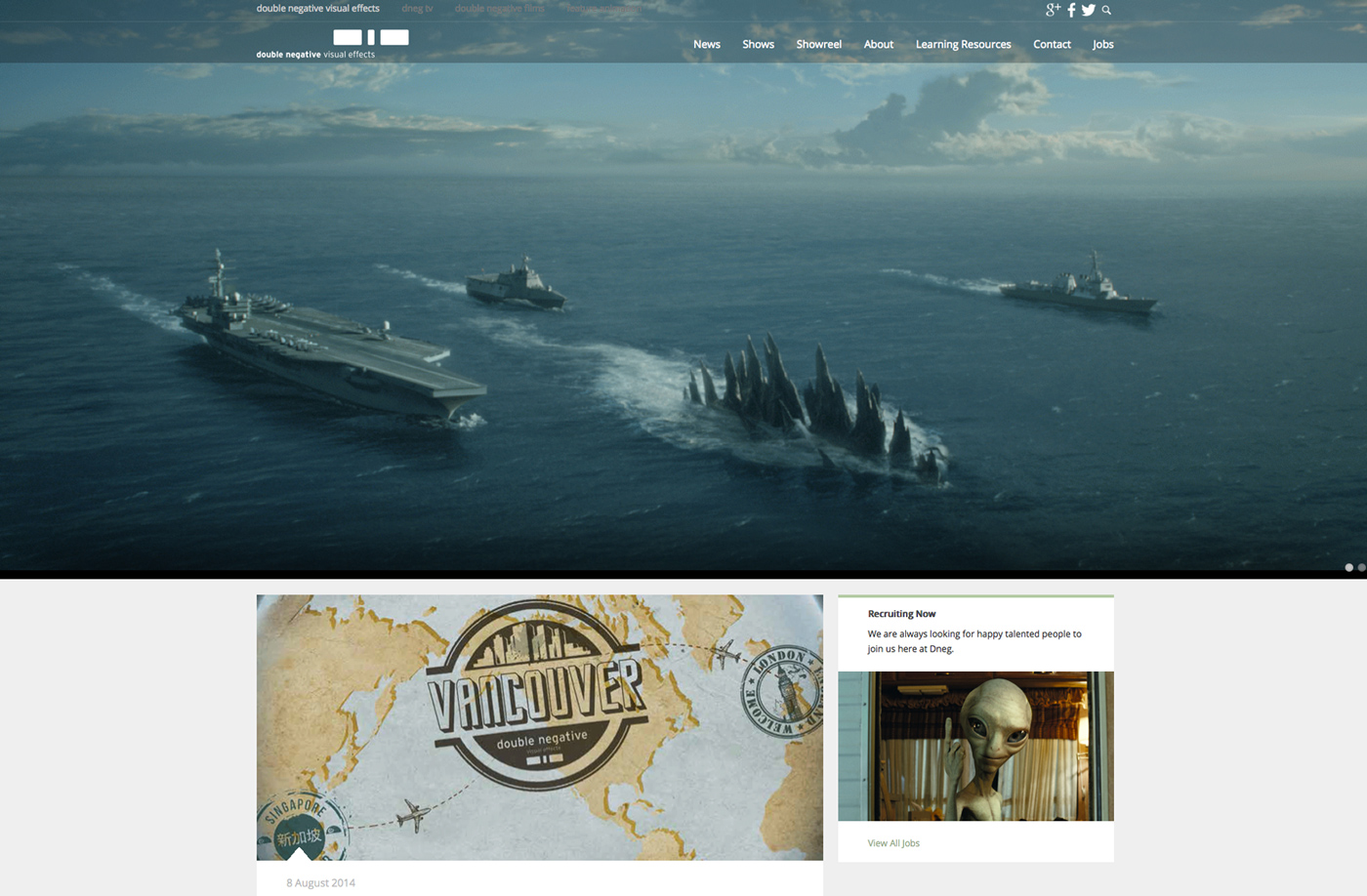
Task: Click the 'Recruiting Now' heading
Action: [901, 614]
